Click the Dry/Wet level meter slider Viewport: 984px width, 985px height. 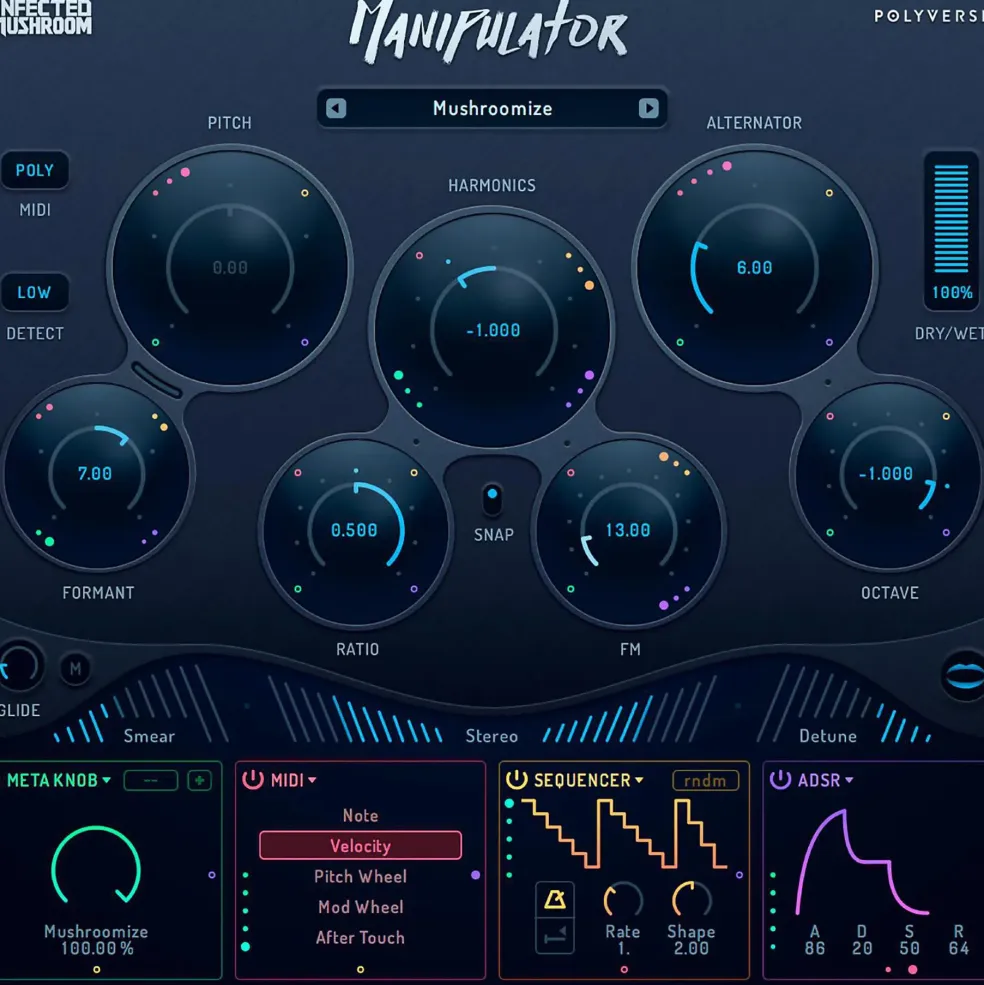pyautogui.click(x=951, y=219)
